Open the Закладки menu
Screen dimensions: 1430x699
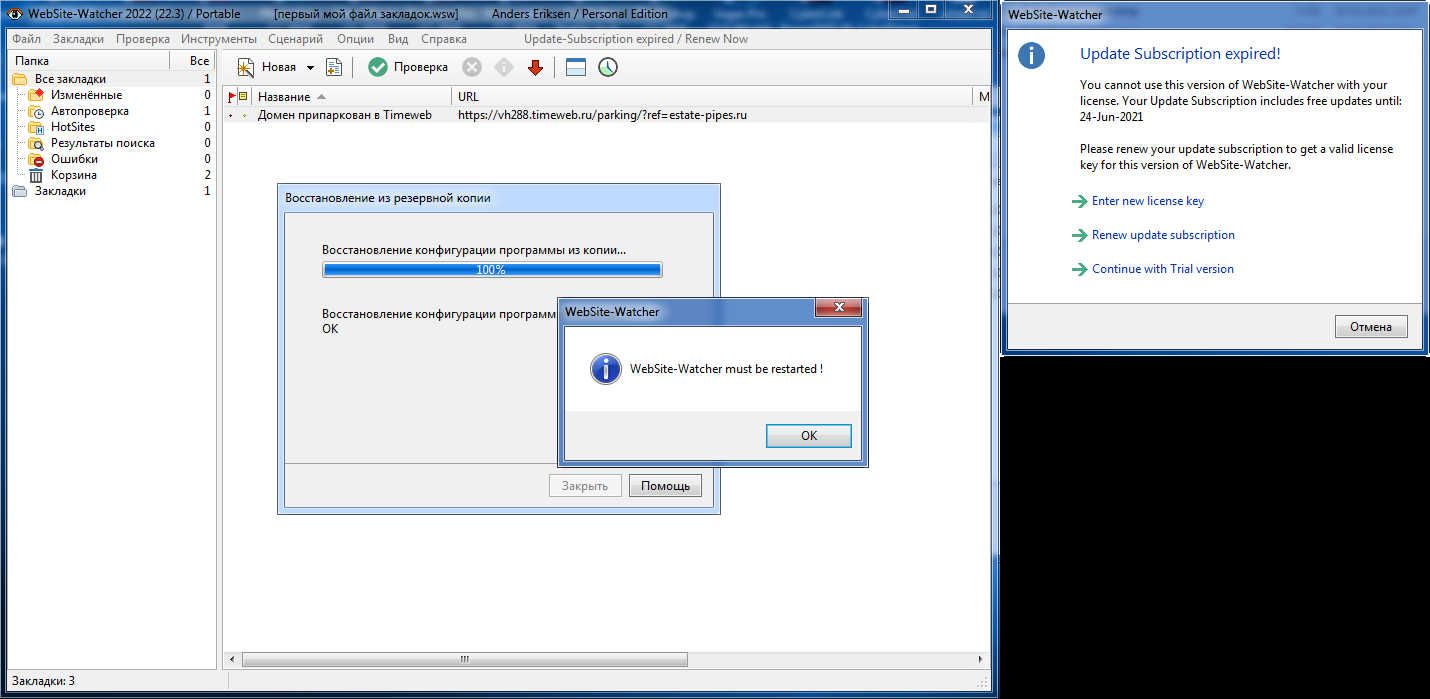(x=78, y=39)
